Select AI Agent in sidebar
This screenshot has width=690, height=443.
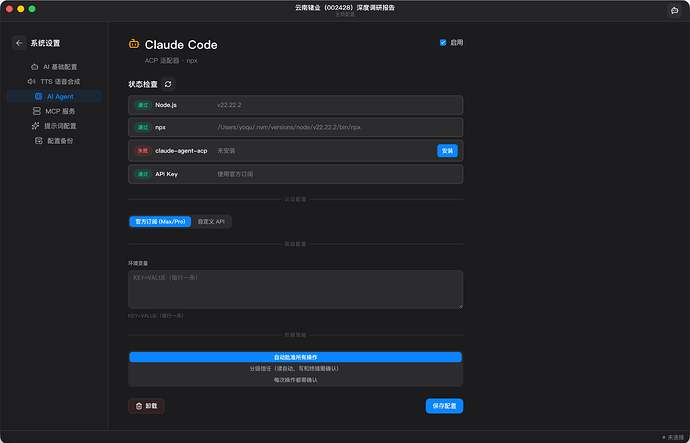(x=54, y=96)
